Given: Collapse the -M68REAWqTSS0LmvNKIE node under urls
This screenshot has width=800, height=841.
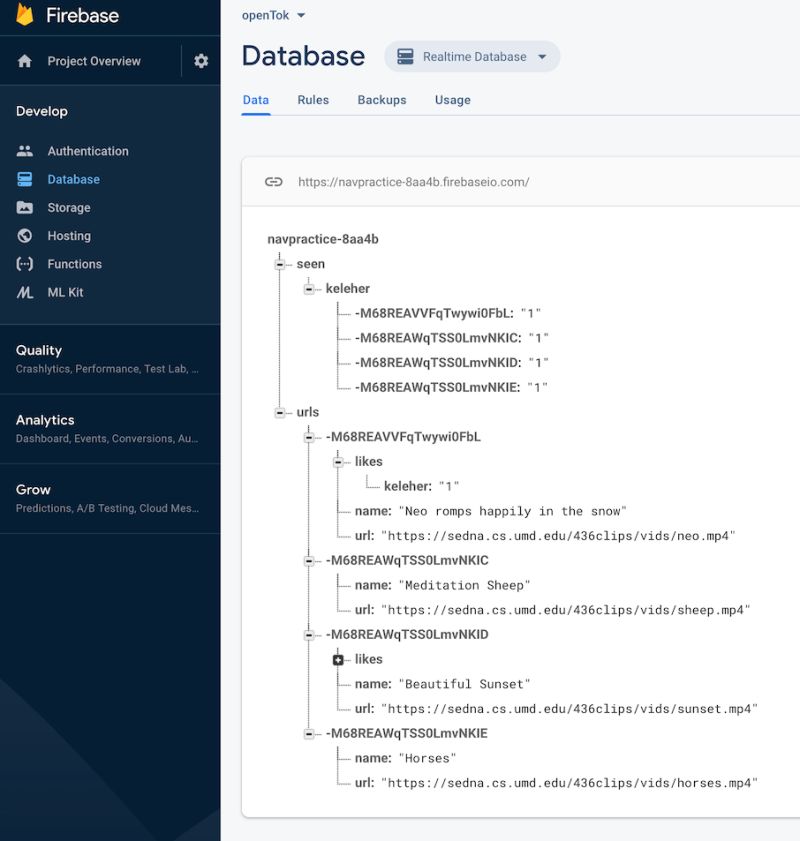Looking at the screenshot, I should pyautogui.click(x=309, y=734).
